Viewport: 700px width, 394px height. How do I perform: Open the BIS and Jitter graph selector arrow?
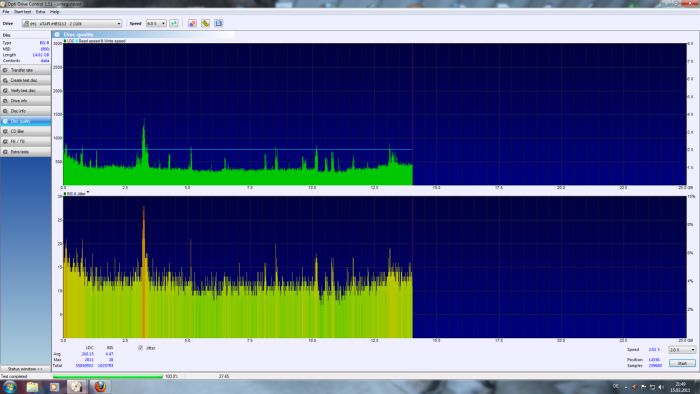coord(88,193)
